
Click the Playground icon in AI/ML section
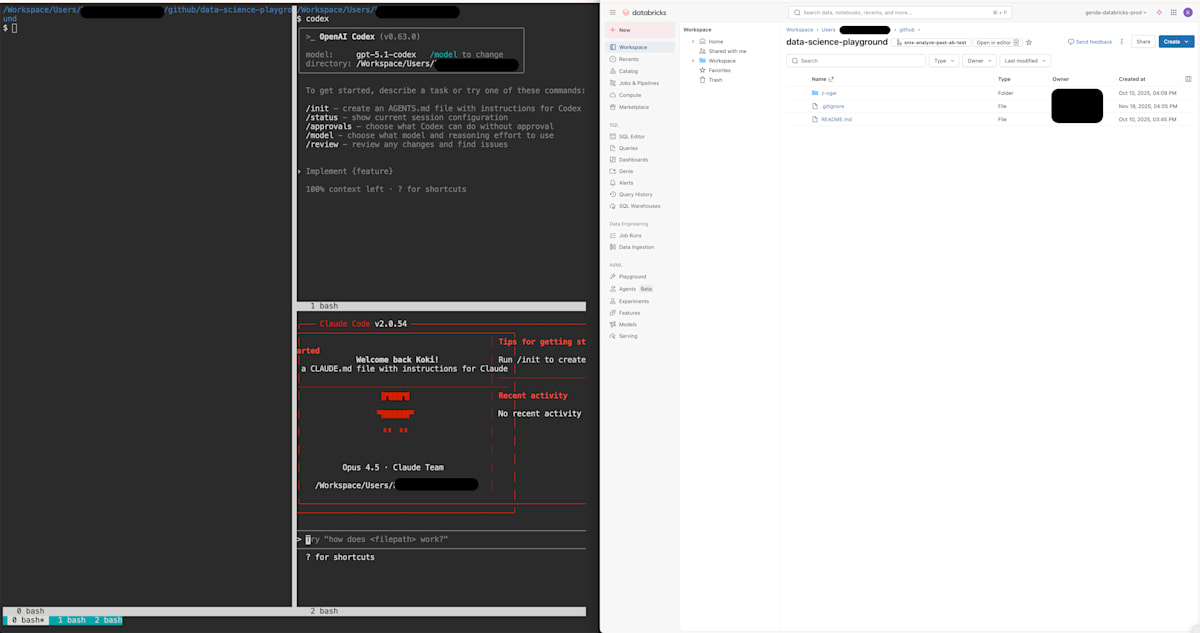613,276
